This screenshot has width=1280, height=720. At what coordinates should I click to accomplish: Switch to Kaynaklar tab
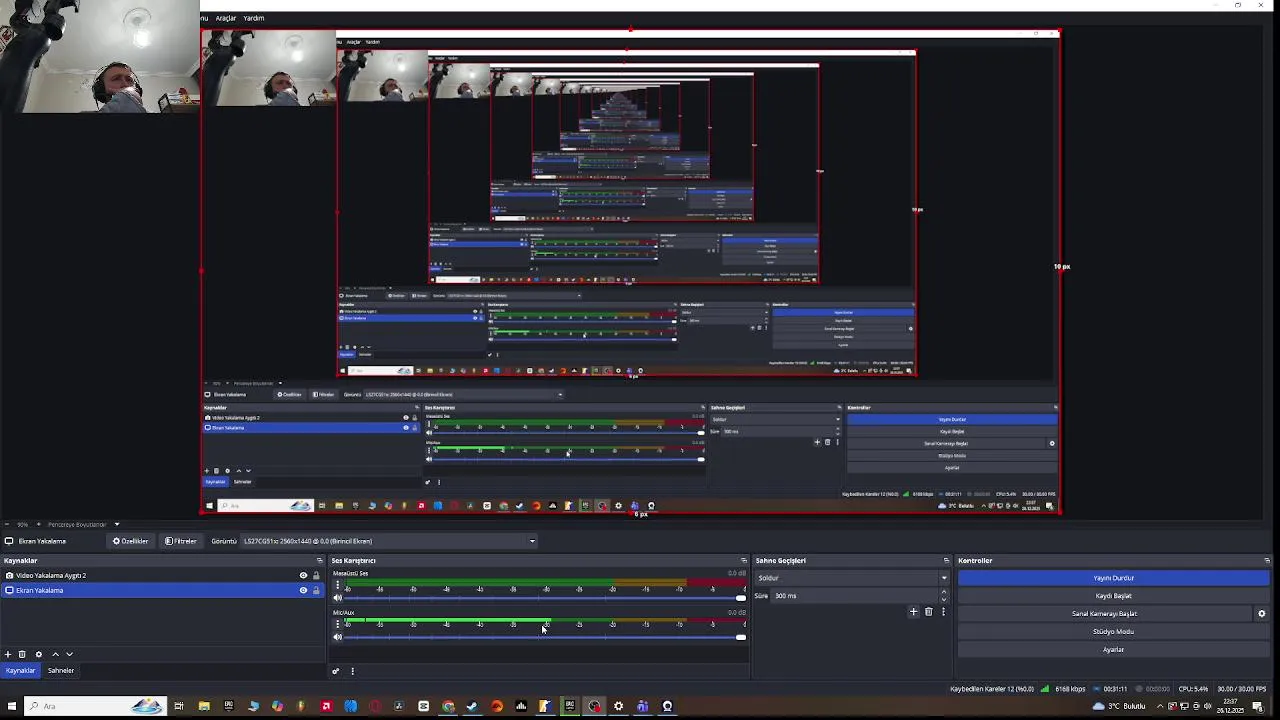(x=20, y=670)
